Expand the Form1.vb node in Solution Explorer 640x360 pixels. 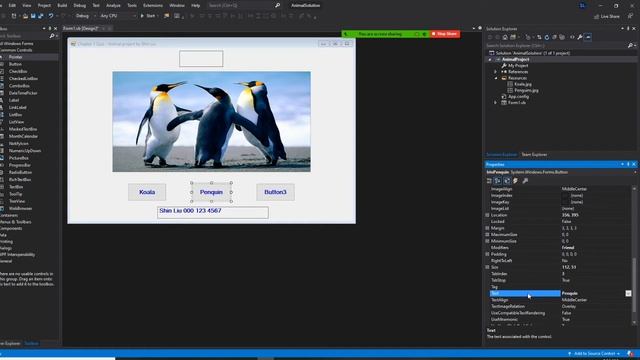496,103
